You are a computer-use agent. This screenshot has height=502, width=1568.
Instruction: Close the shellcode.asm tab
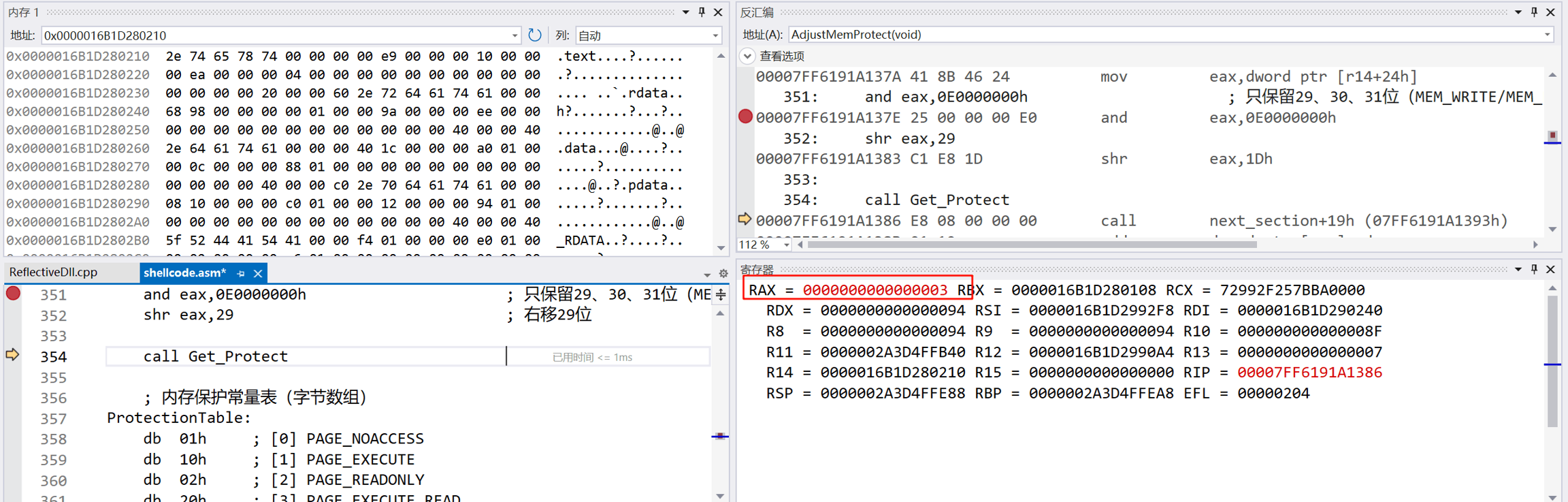(x=258, y=273)
